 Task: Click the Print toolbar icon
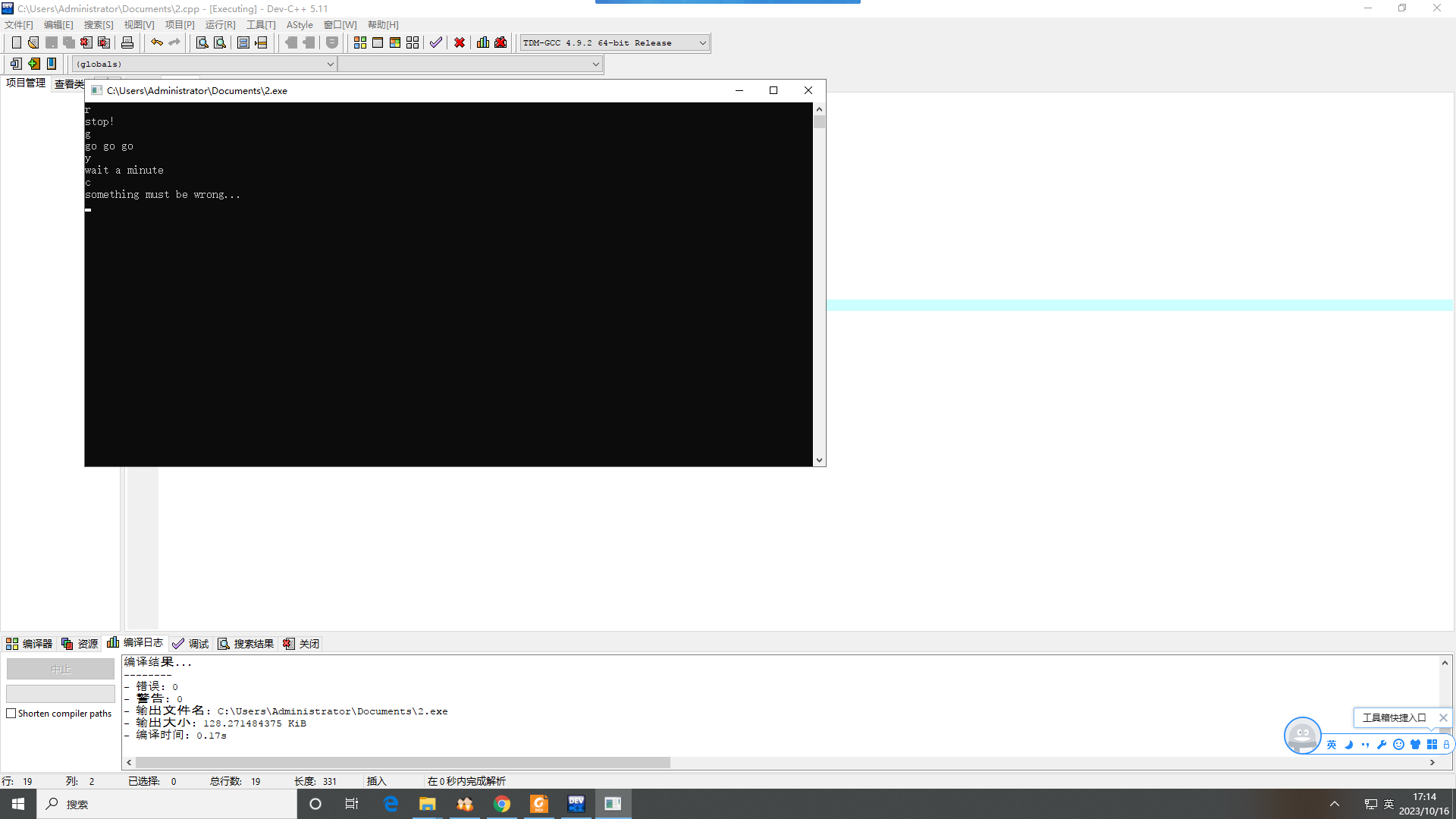tap(127, 42)
